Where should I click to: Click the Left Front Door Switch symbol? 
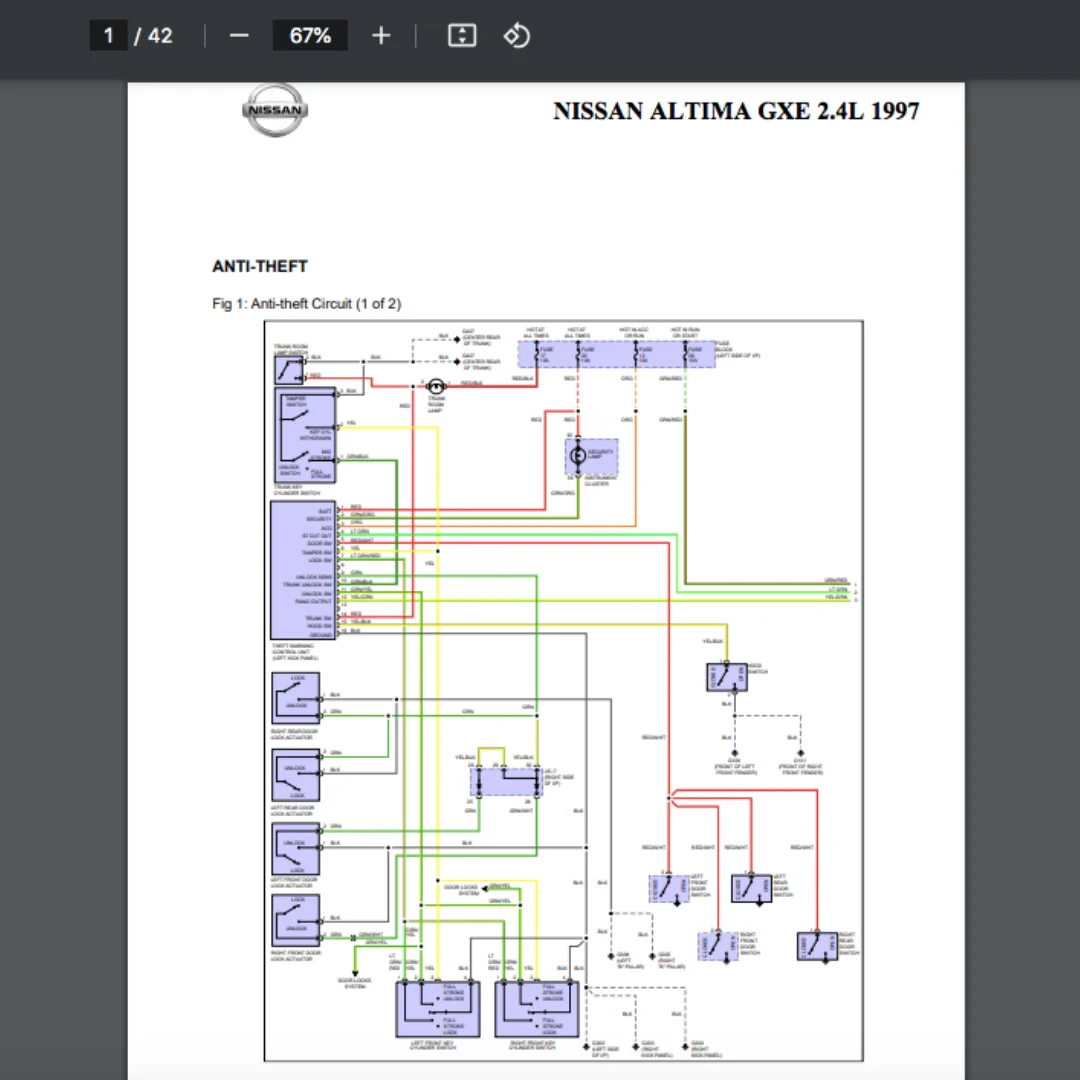(669, 889)
